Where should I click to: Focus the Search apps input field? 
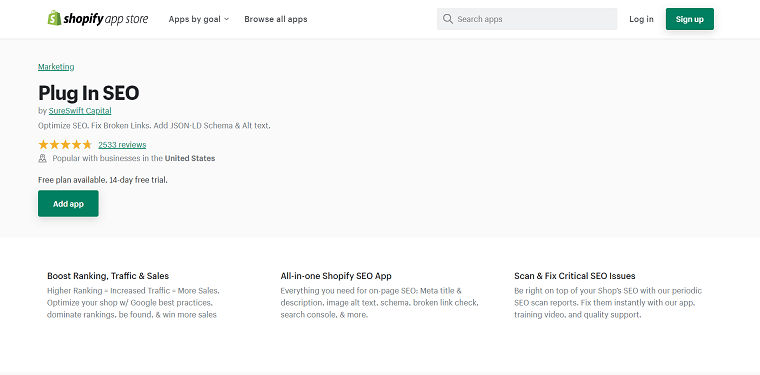point(527,19)
